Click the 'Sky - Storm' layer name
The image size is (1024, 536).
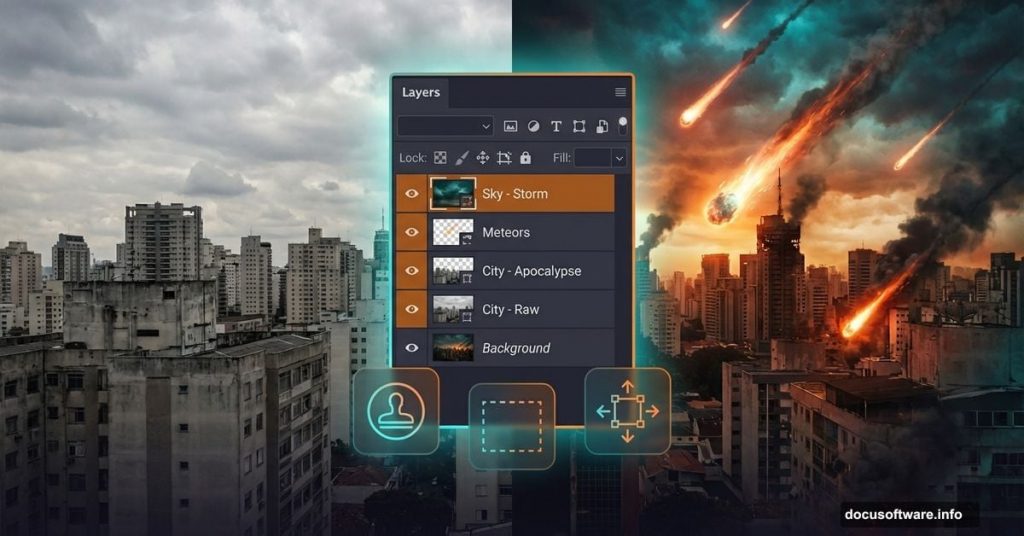pyautogui.click(x=515, y=194)
